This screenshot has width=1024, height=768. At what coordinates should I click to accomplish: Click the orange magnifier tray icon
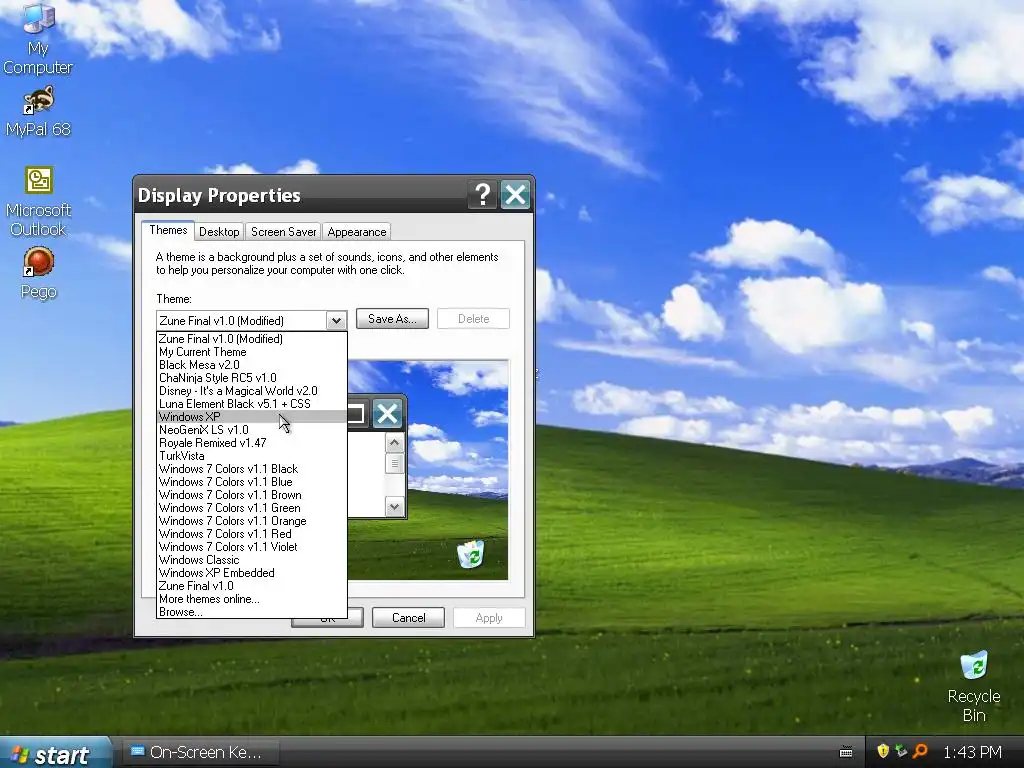click(x=920, y=751)
